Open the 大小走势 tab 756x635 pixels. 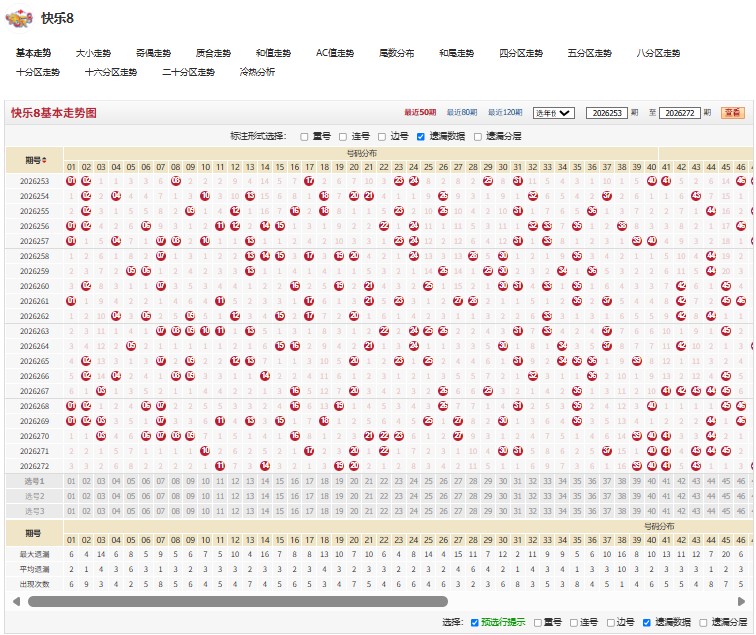pos(93,53)
